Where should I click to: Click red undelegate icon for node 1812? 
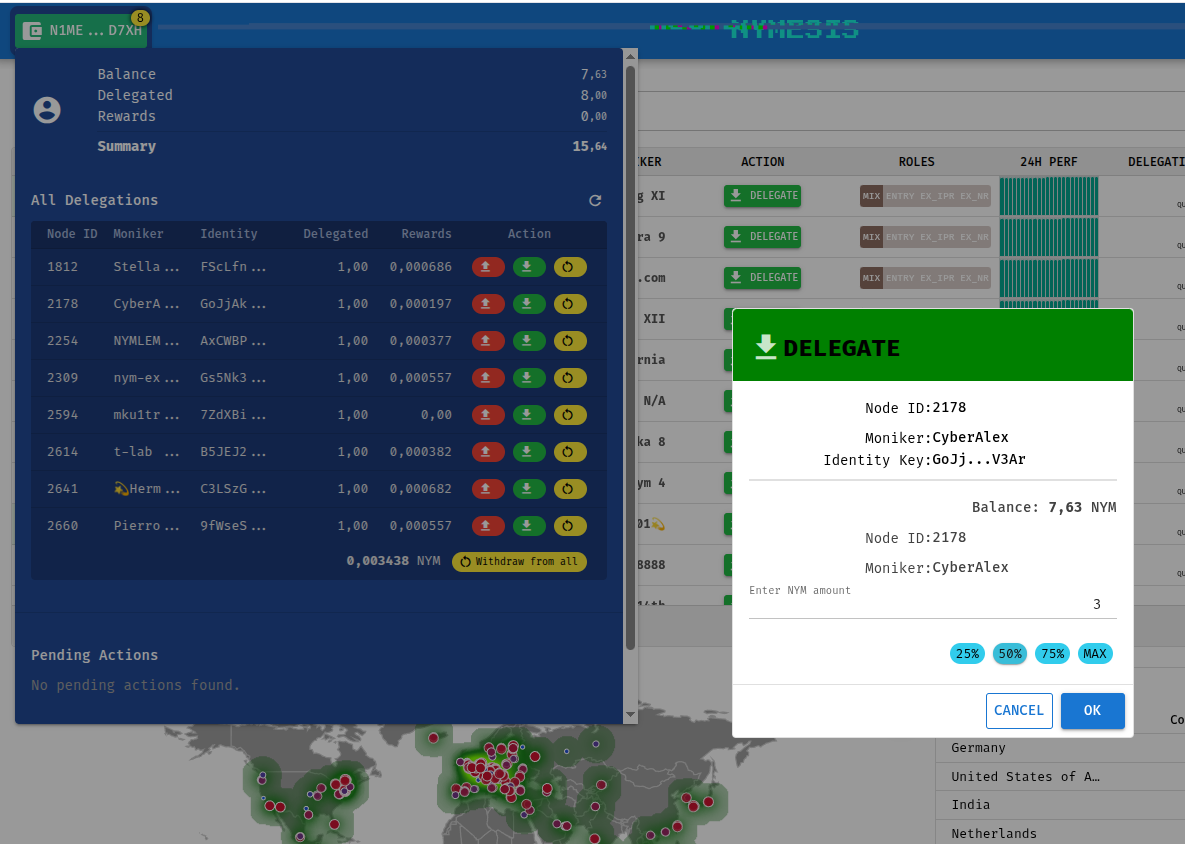[x=488, y=267]
